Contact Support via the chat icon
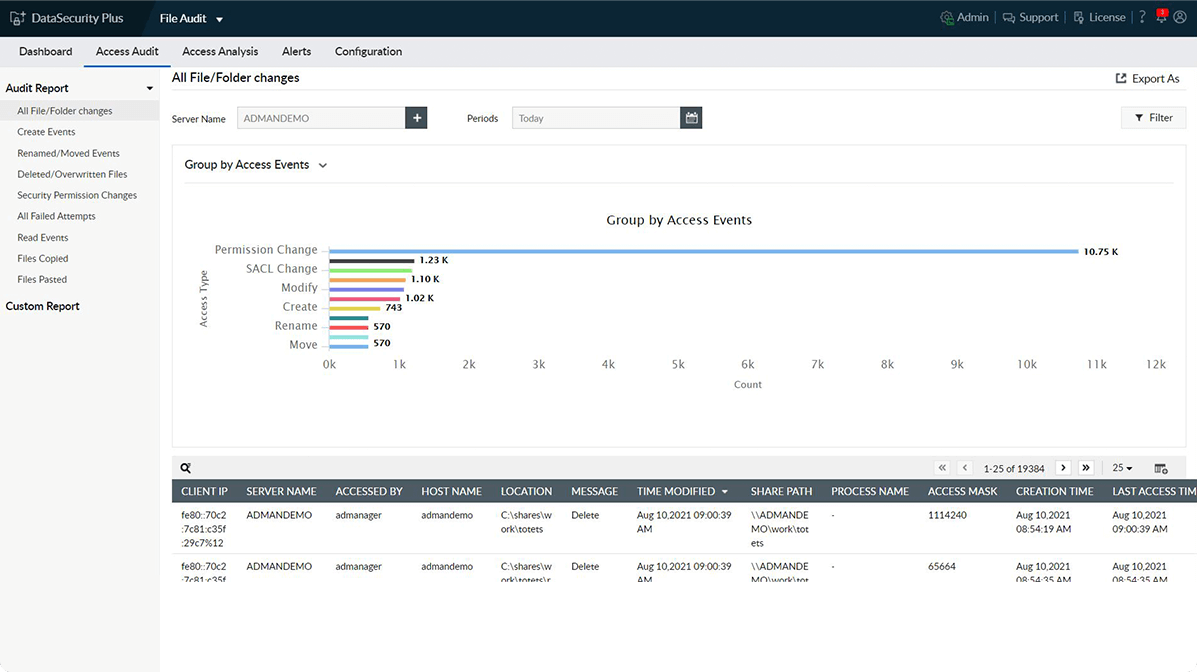The height and width of the screenshot is (672, 1197). [x=1029, y=16]
